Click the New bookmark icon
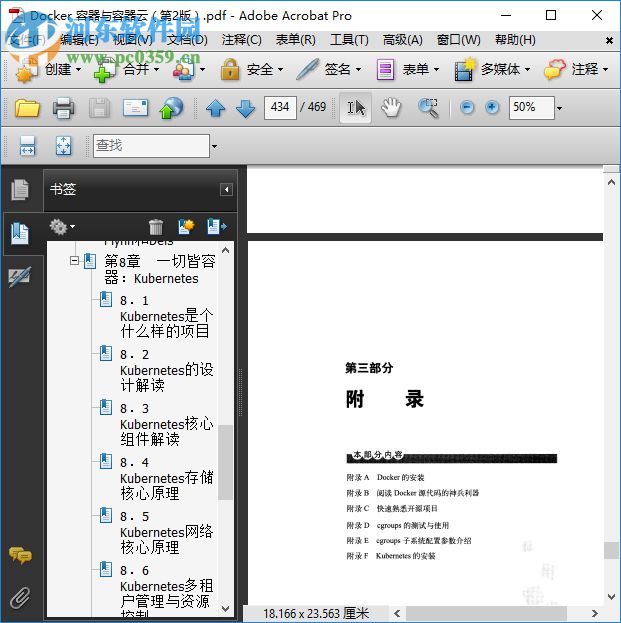Screen dimensions: 621x623 [x=186, y=226]
